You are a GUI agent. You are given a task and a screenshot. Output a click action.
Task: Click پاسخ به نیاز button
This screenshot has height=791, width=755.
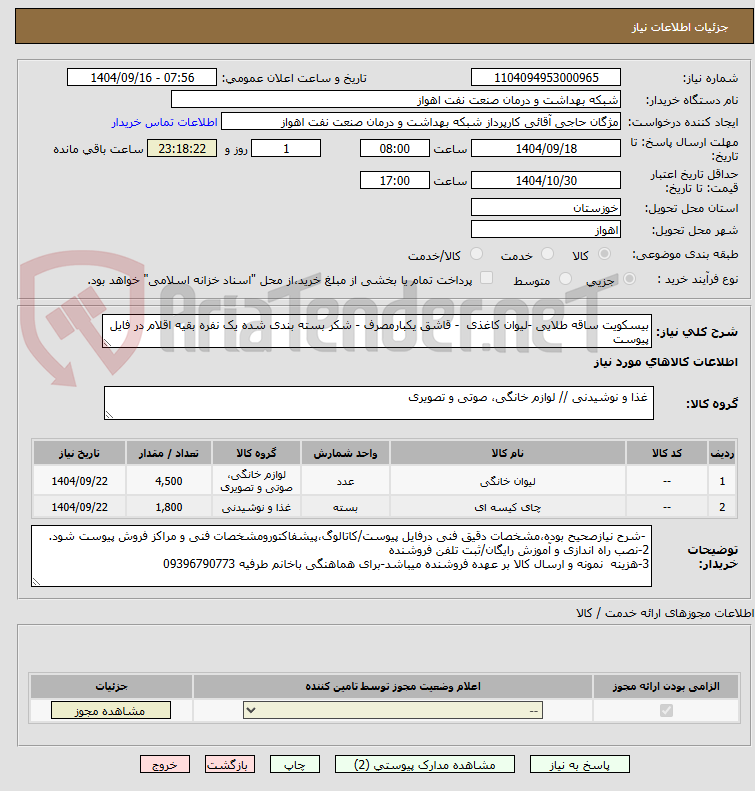point(579,765)
